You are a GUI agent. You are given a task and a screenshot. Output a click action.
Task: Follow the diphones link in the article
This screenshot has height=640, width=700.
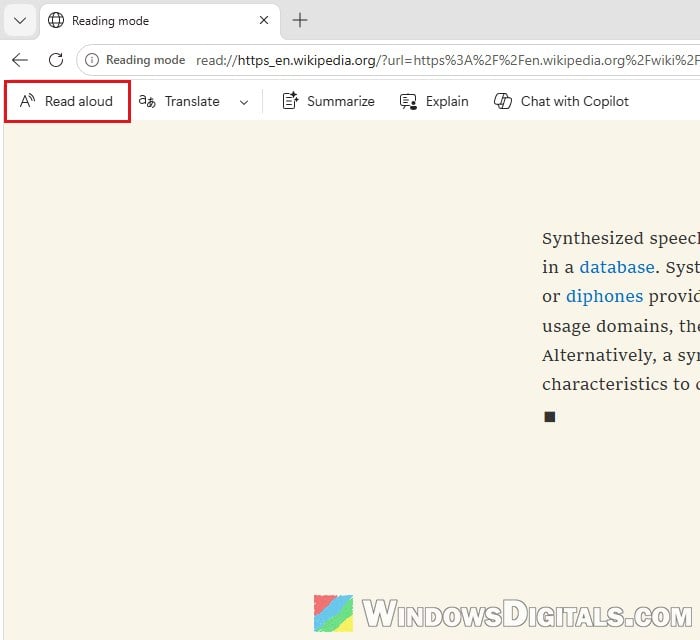(604, 296)
